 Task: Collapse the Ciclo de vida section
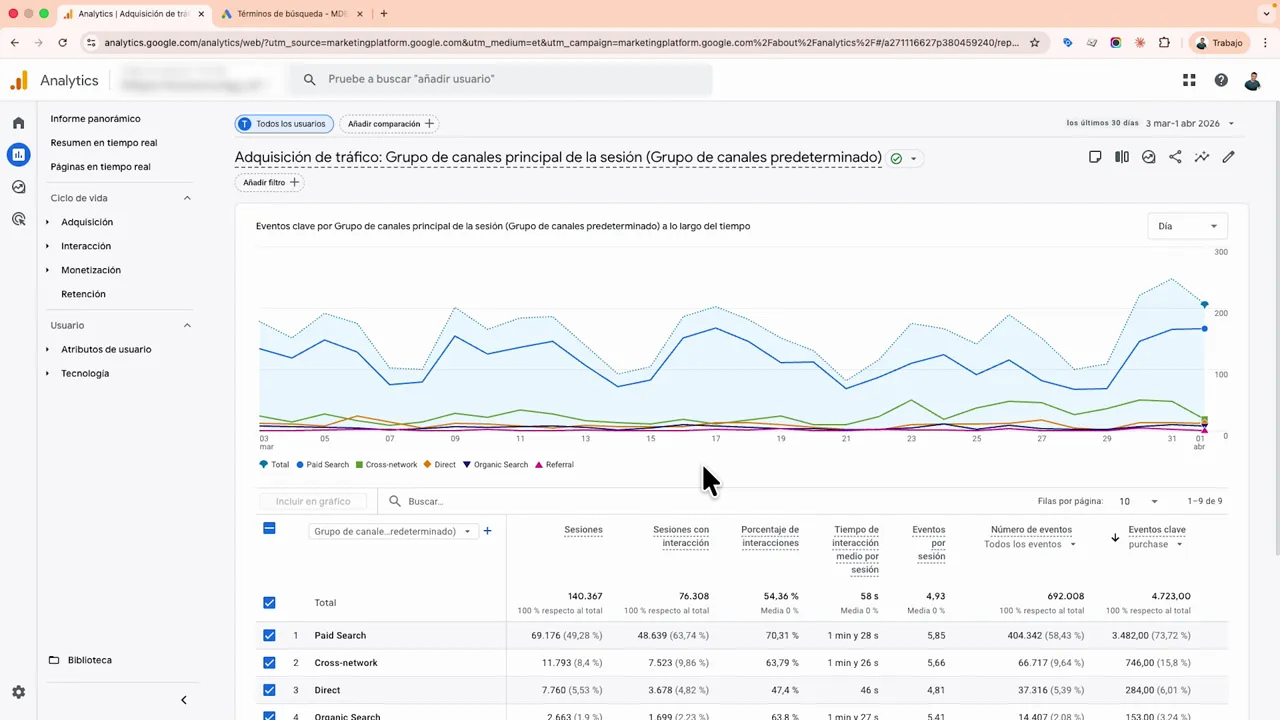pyautogui.click(x=187, y=198)
